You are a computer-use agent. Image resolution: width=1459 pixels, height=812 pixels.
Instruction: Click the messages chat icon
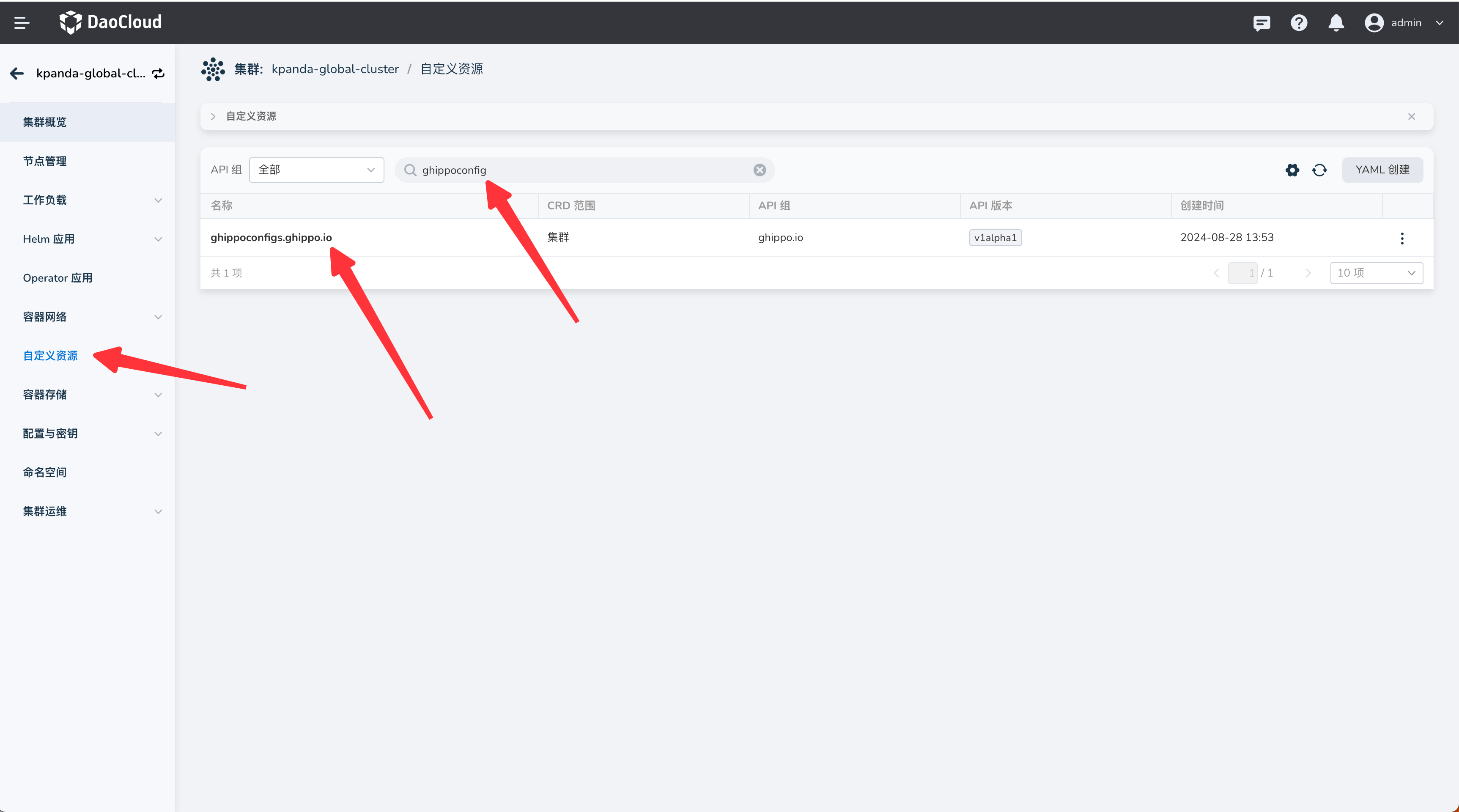1262,23
